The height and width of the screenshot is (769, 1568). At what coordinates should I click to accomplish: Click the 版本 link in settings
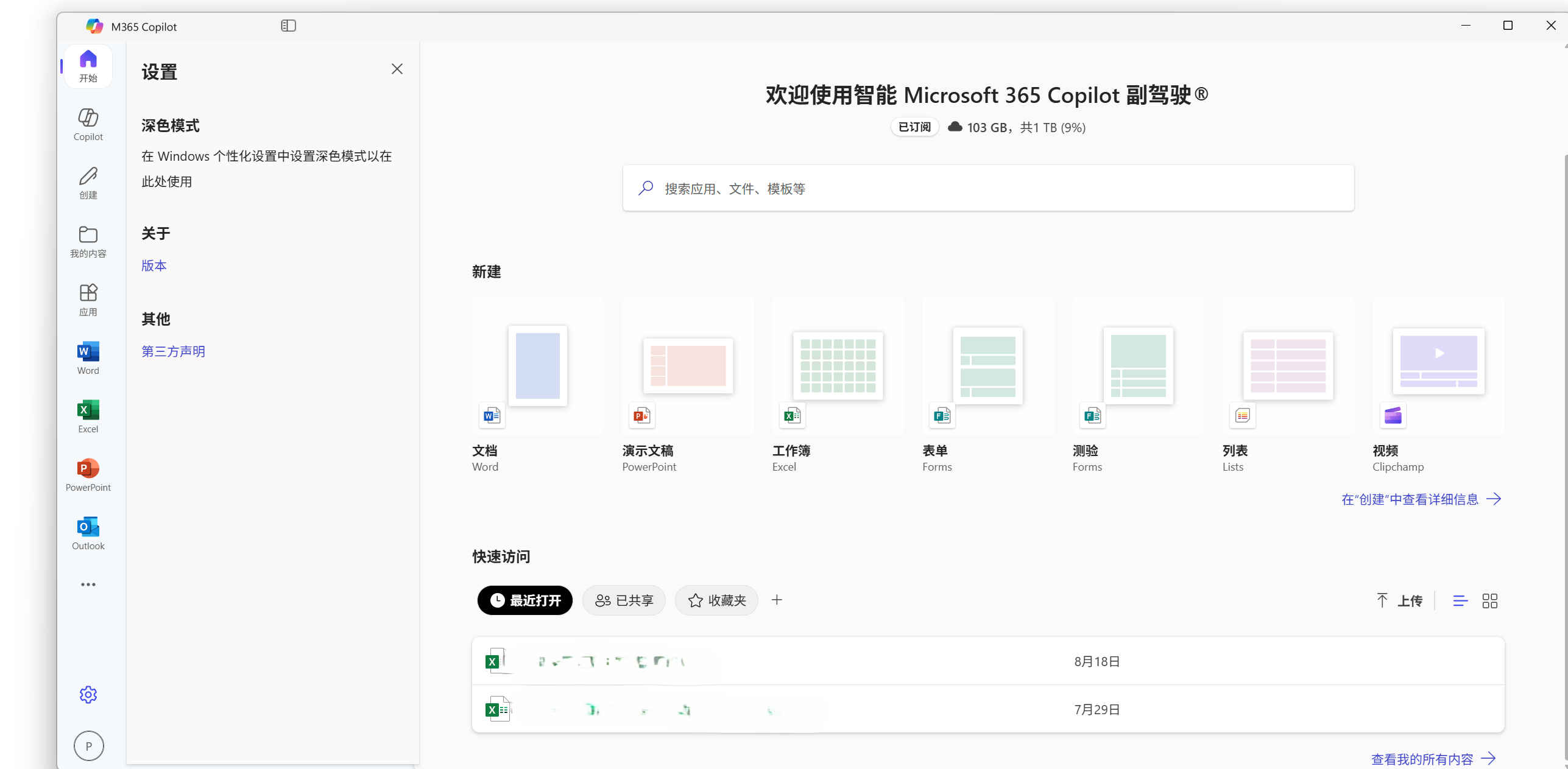tap(154, 265)
